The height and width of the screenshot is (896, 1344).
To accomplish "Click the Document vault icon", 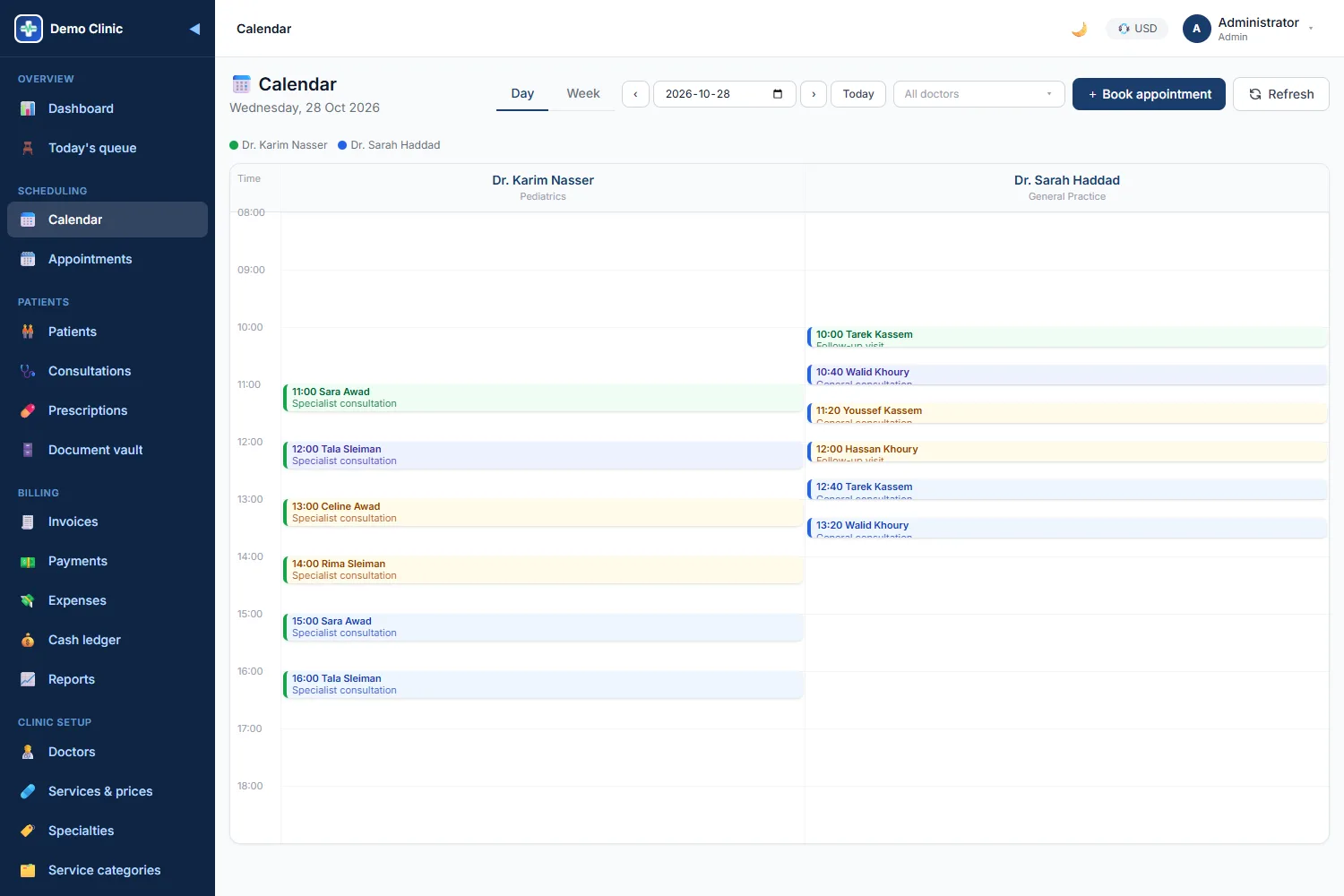I will (28, 450).
